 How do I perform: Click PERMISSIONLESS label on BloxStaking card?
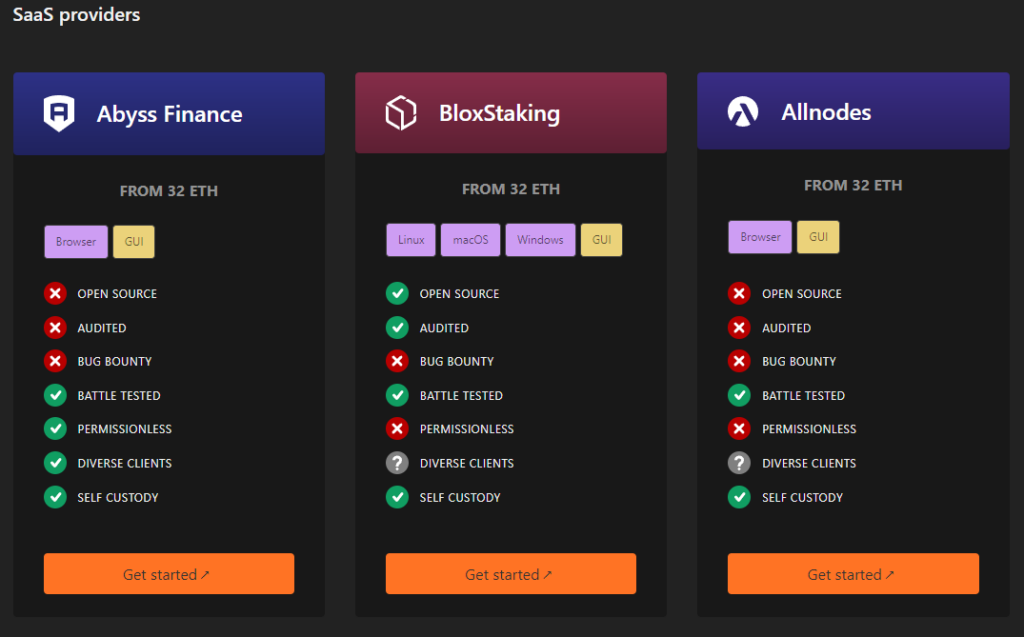(466, 429)
